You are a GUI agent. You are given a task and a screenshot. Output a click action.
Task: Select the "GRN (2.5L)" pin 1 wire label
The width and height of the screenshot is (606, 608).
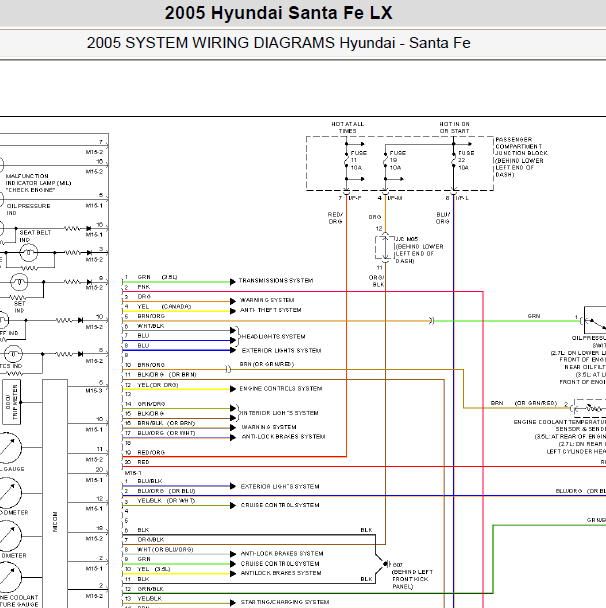point(157,277)
